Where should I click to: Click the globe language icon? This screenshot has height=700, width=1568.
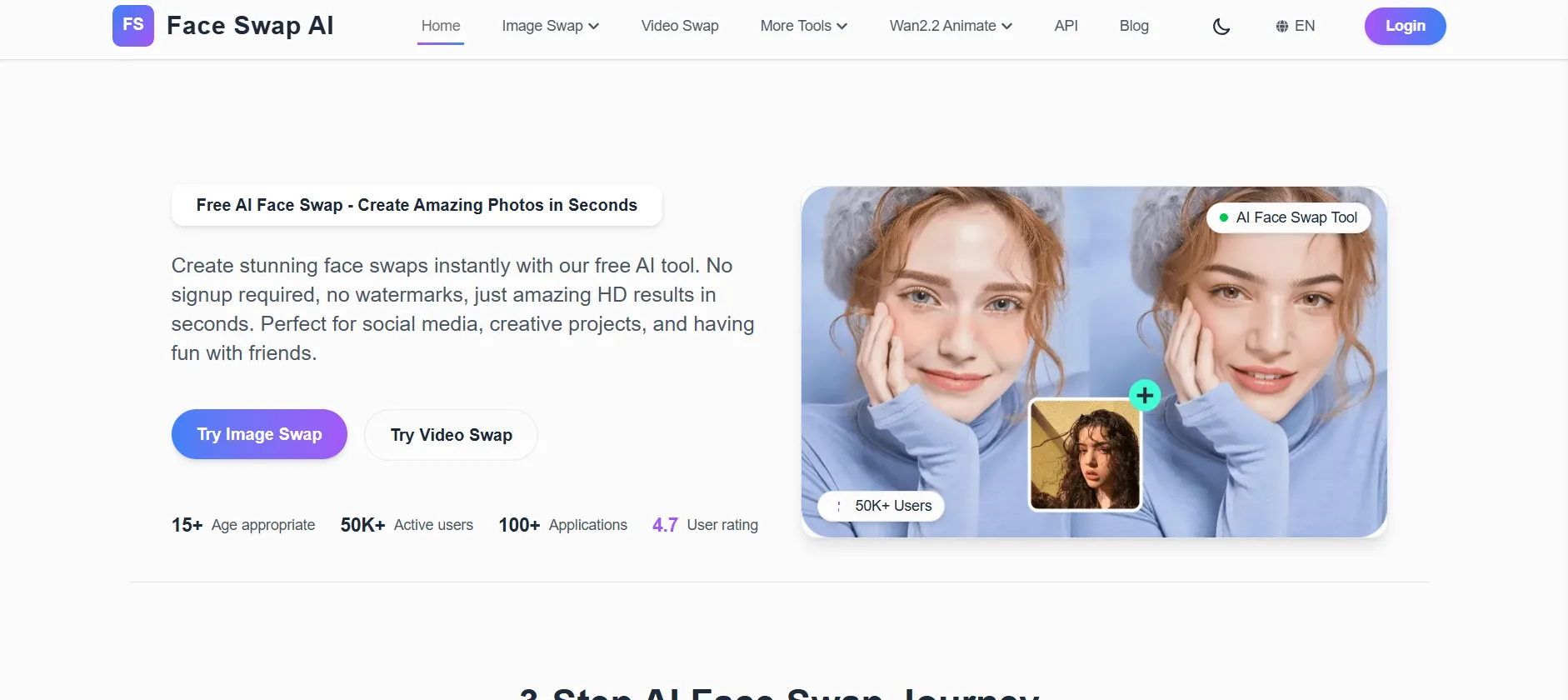(x=1281, y=27)
